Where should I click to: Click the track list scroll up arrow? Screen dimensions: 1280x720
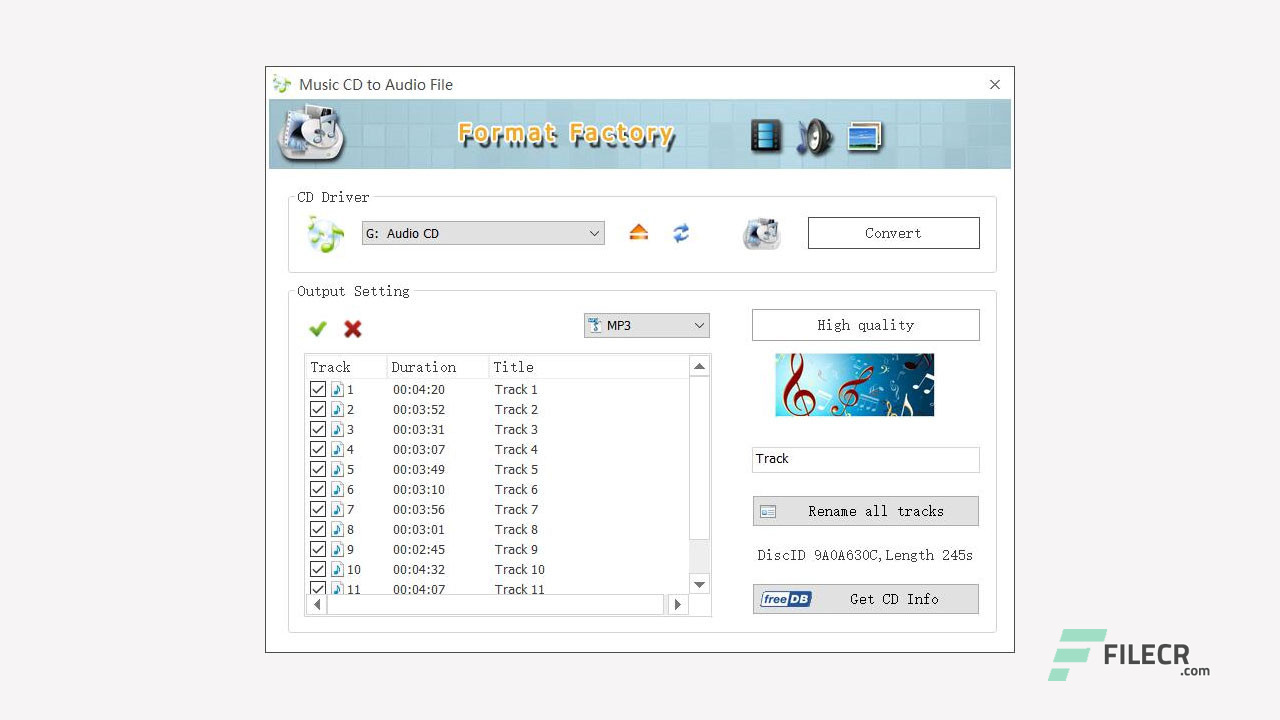[x=700, y=367]
